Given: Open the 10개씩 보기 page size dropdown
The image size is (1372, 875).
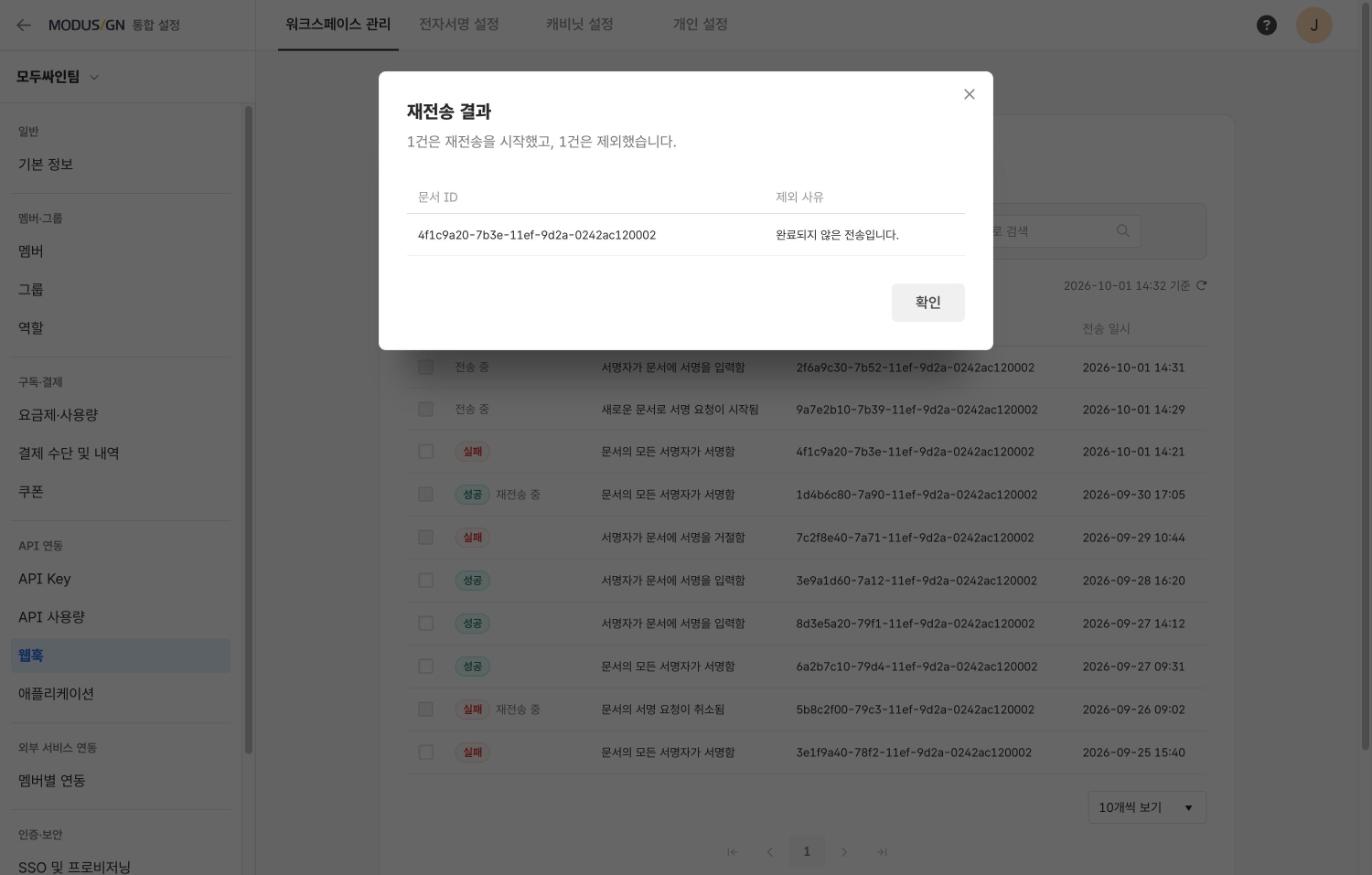Looking at the screenshot, I should coord(1147,807).
